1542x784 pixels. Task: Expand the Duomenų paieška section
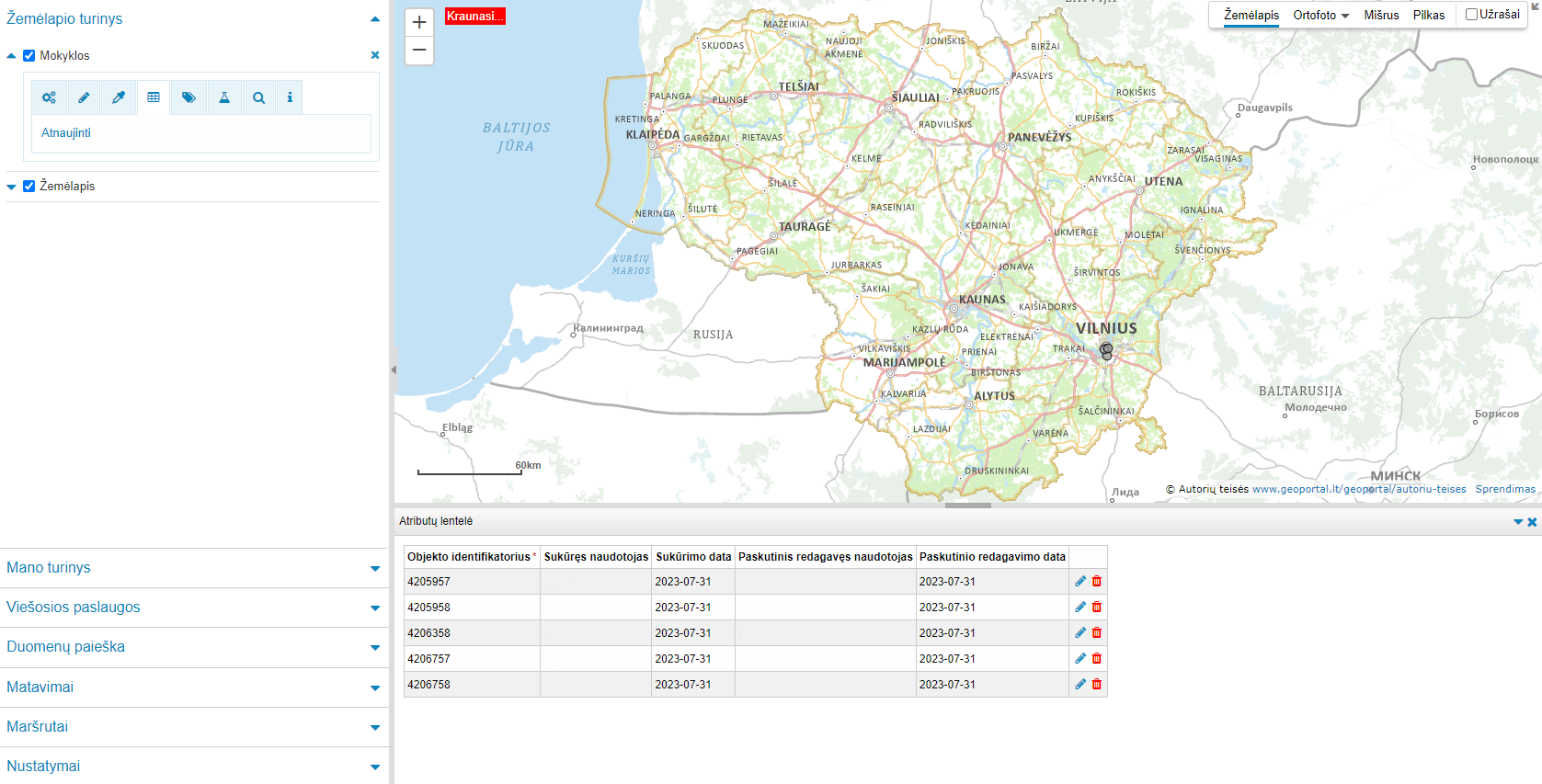tap(193, 647)
